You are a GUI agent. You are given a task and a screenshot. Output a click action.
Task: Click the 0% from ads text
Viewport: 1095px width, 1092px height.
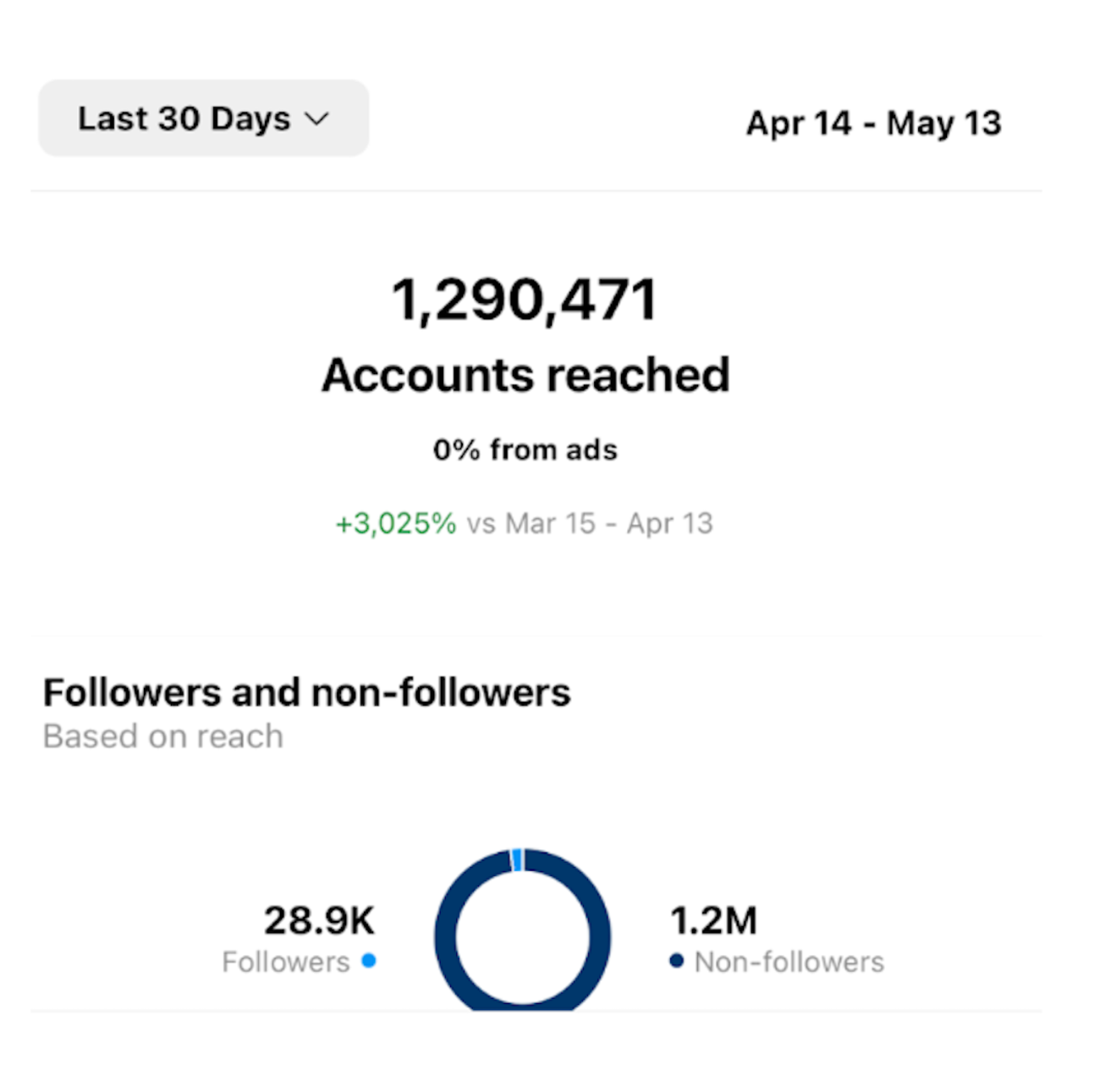pos(525,449)
